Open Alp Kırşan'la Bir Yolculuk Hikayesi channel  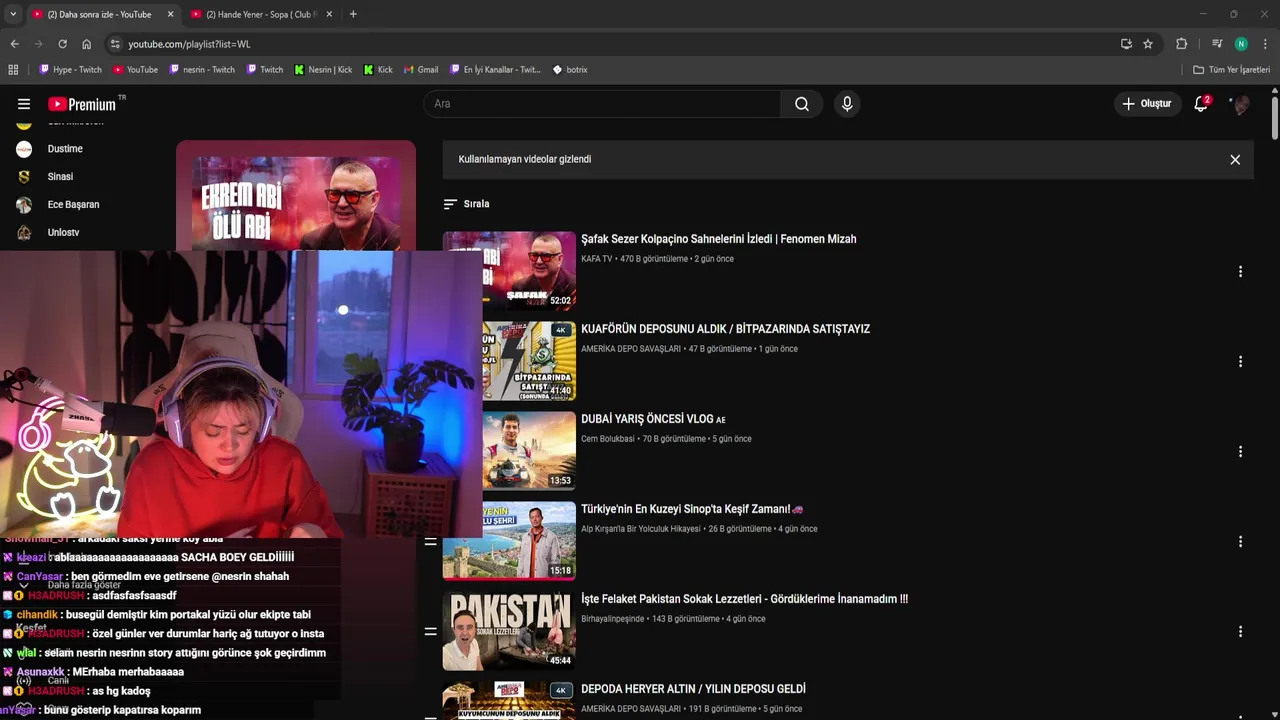[641, 529]
